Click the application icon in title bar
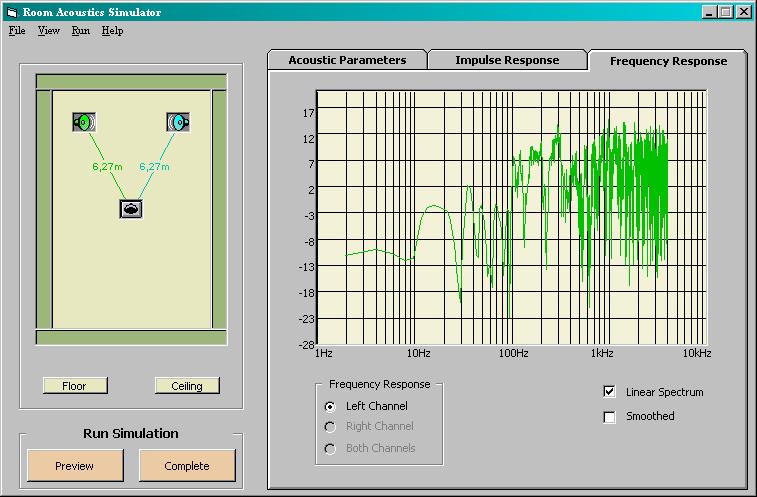Viewport: 757px width, 497px height. point(13,12)
